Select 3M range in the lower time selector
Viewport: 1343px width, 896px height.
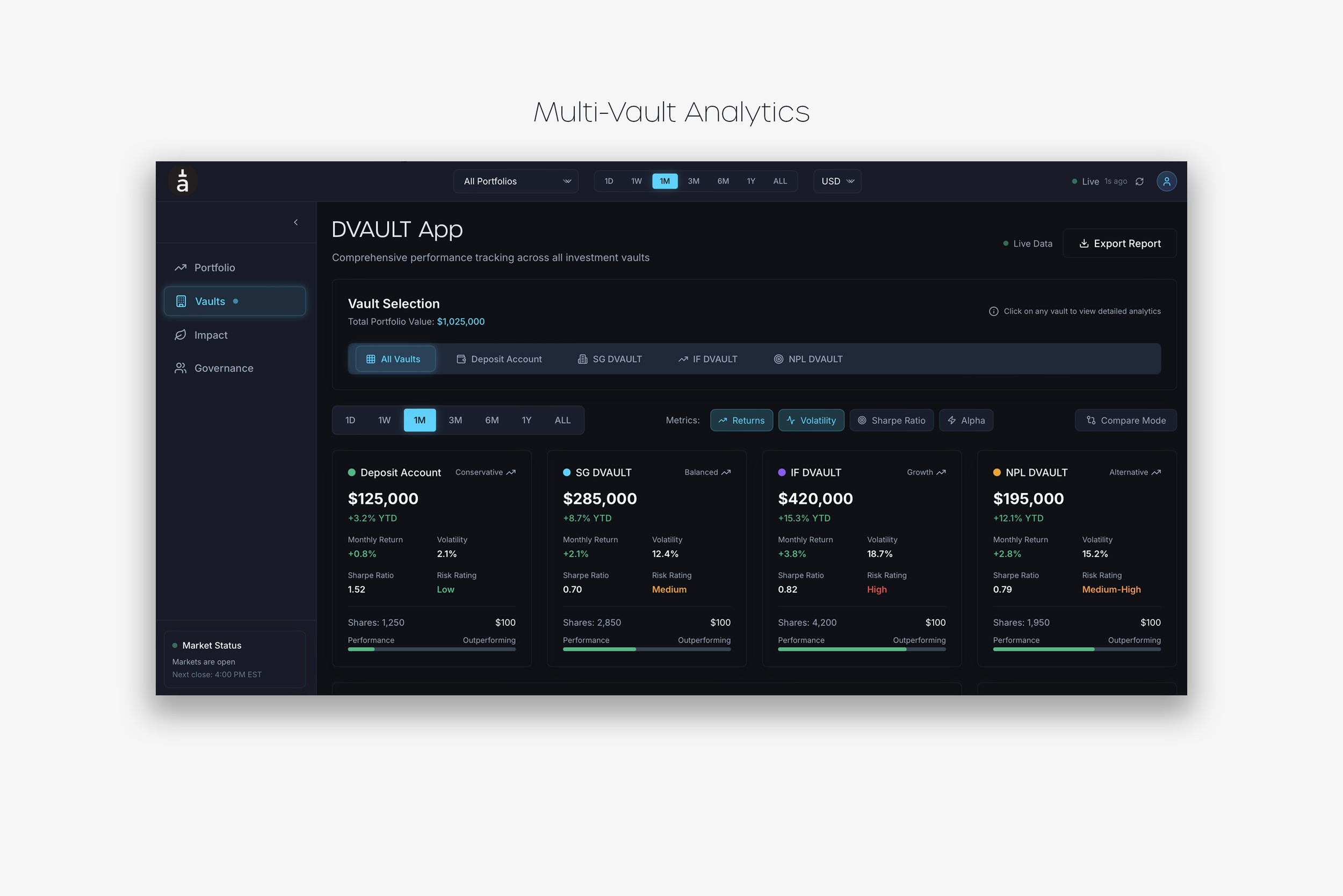[455, 421]
